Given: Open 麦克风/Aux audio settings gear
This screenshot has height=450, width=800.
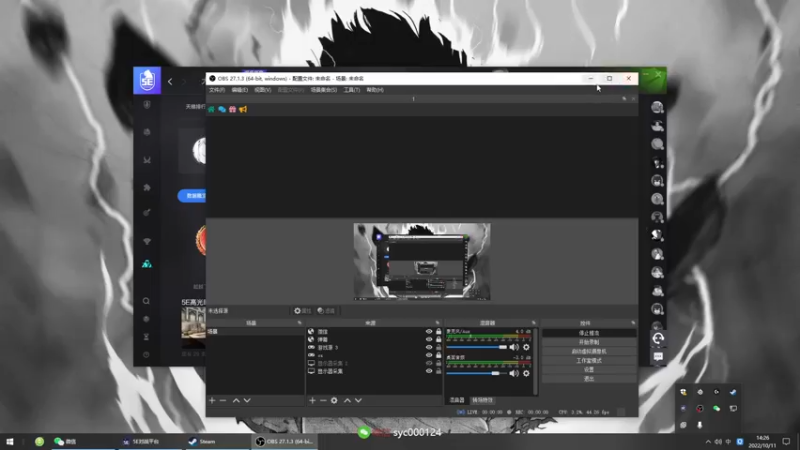Looking at the screenshot, I should (526, 347).
